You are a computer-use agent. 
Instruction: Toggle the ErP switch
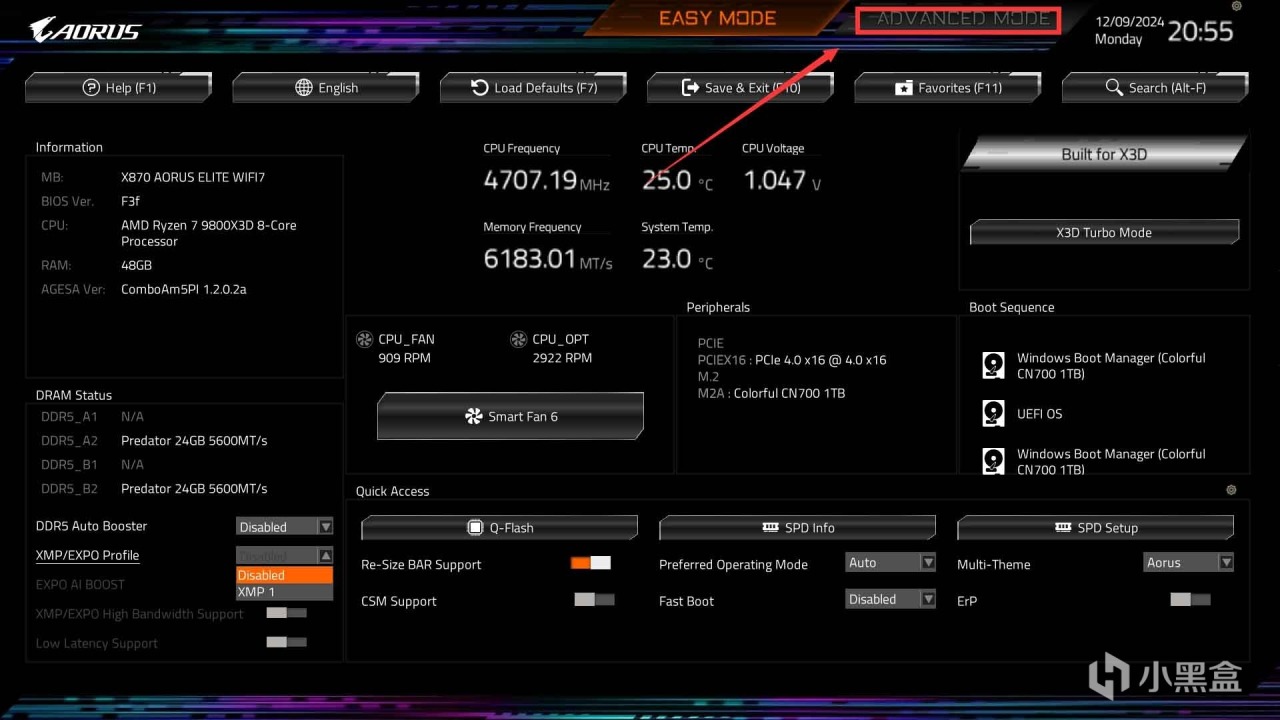[x=1190, y=600]
